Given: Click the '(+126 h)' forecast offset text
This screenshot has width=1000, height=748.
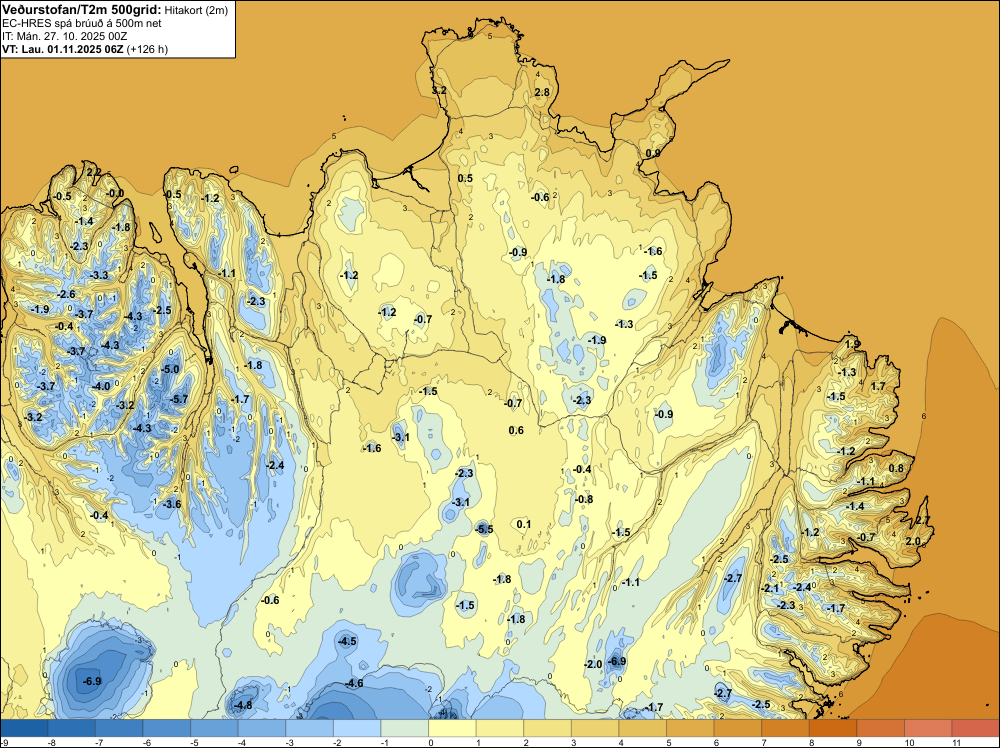Looking at the screenshot, I should (x=147, y=49).
